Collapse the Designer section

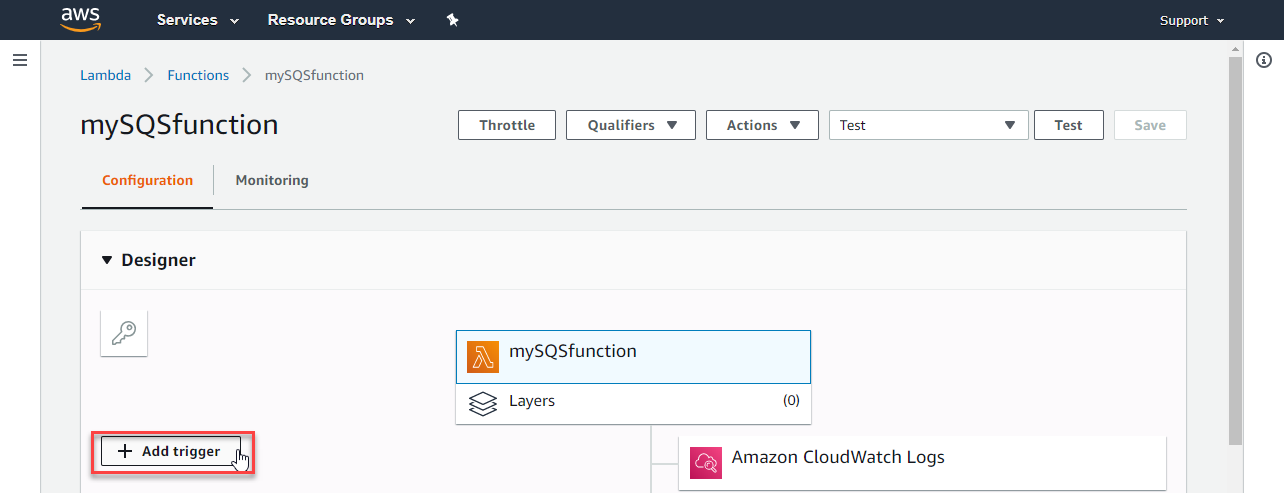click(108, 260)
